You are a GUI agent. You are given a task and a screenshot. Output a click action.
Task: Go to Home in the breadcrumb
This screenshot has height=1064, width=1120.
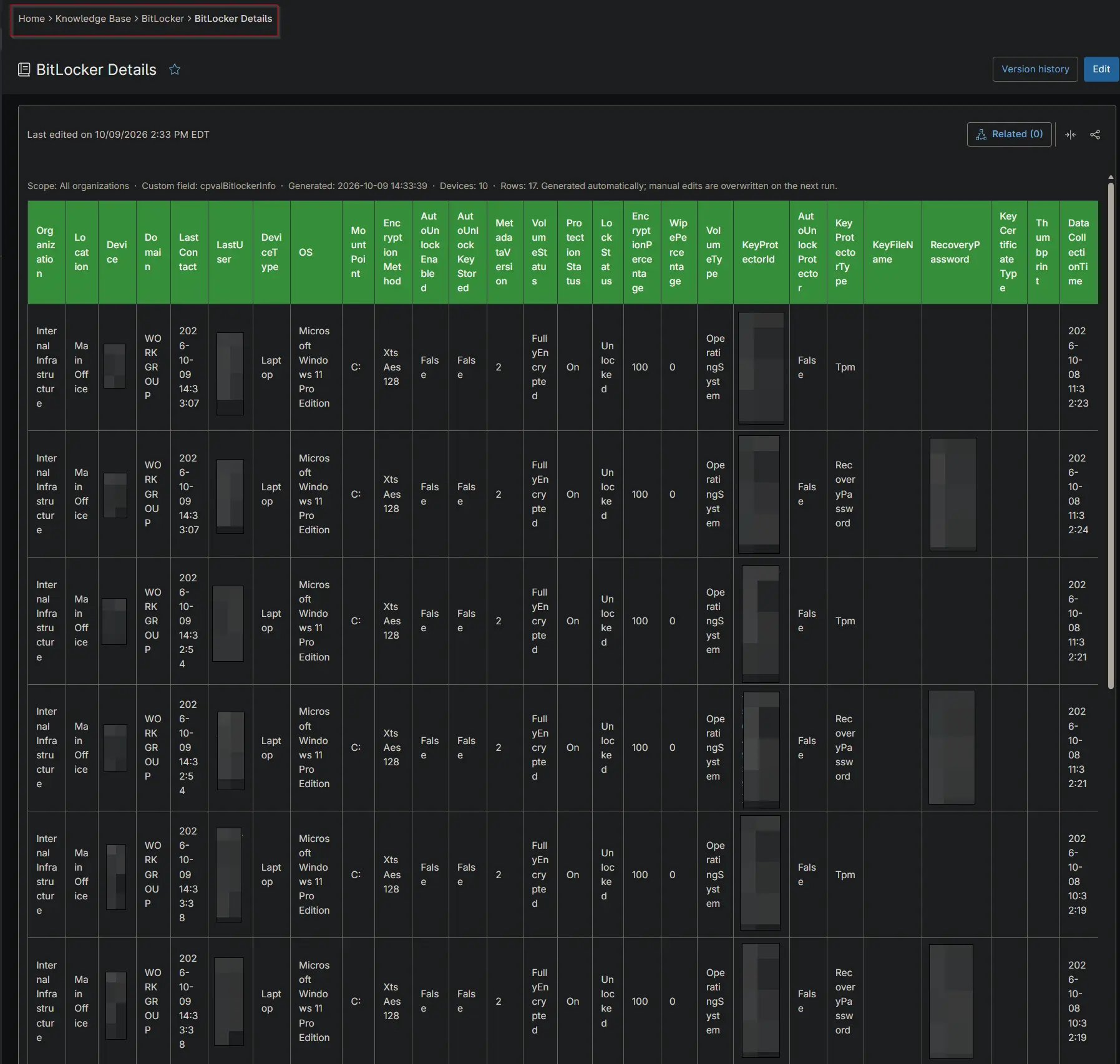31,19
